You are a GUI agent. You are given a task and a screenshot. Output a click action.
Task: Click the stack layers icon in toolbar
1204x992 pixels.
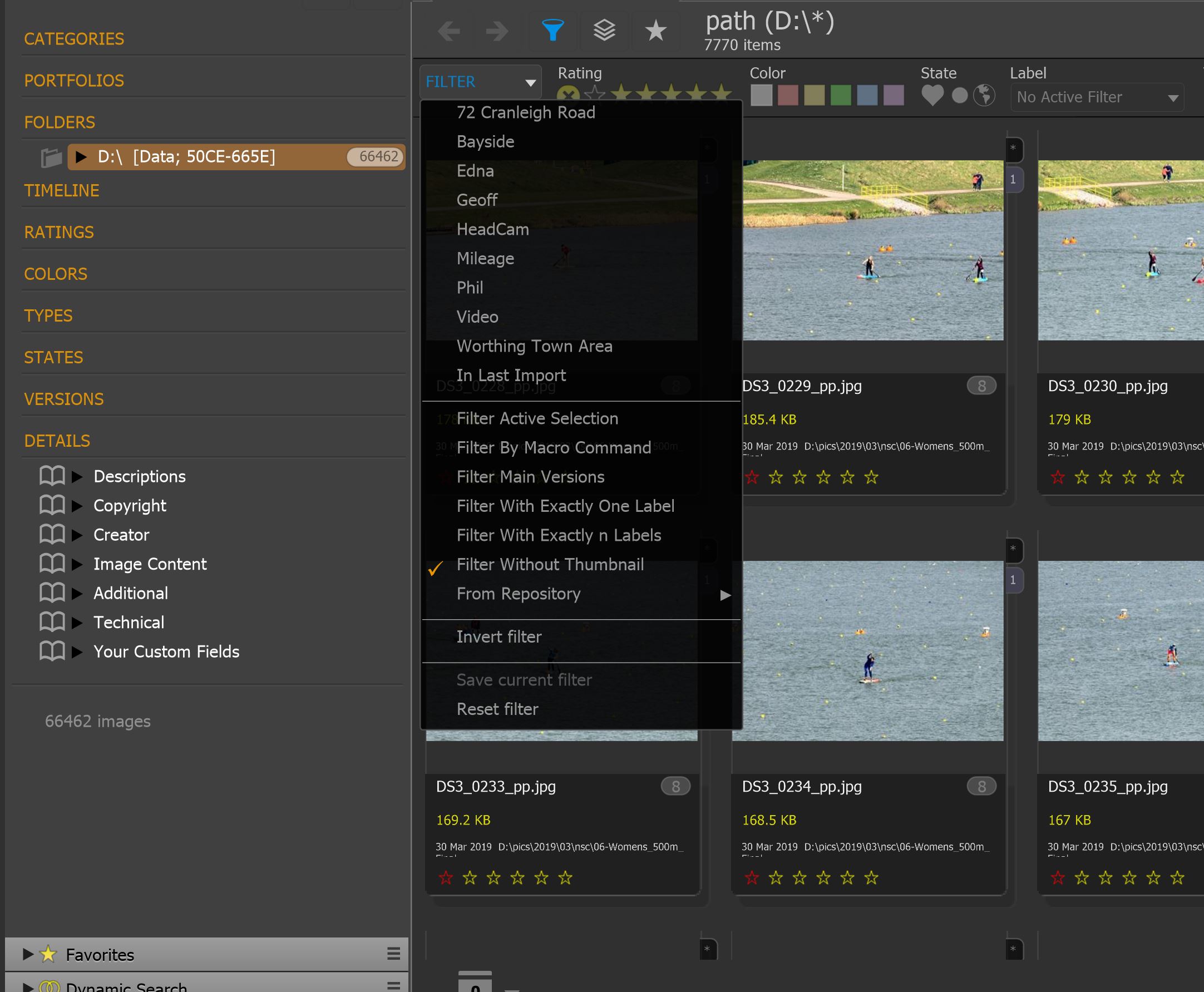[604, 30]
